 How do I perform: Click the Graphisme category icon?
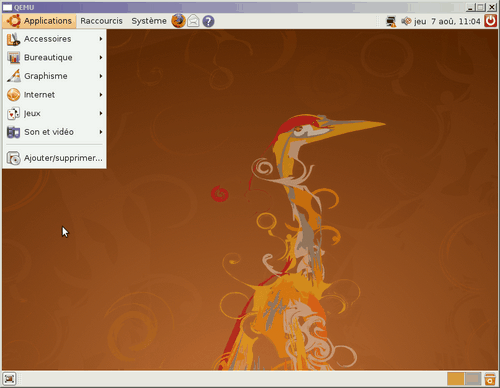click(13, 76)
